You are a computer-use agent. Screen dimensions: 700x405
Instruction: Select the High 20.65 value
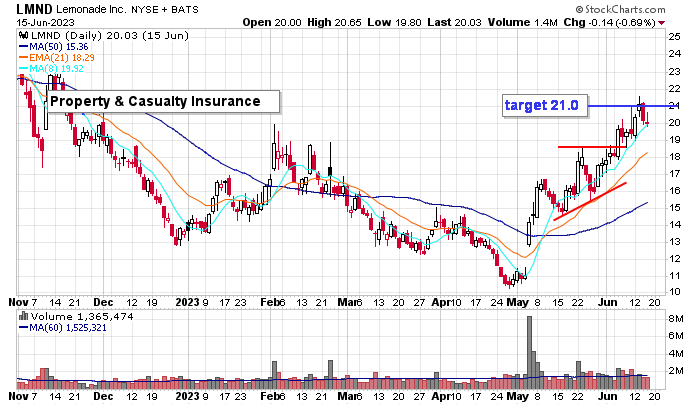(x=334, y=22)
